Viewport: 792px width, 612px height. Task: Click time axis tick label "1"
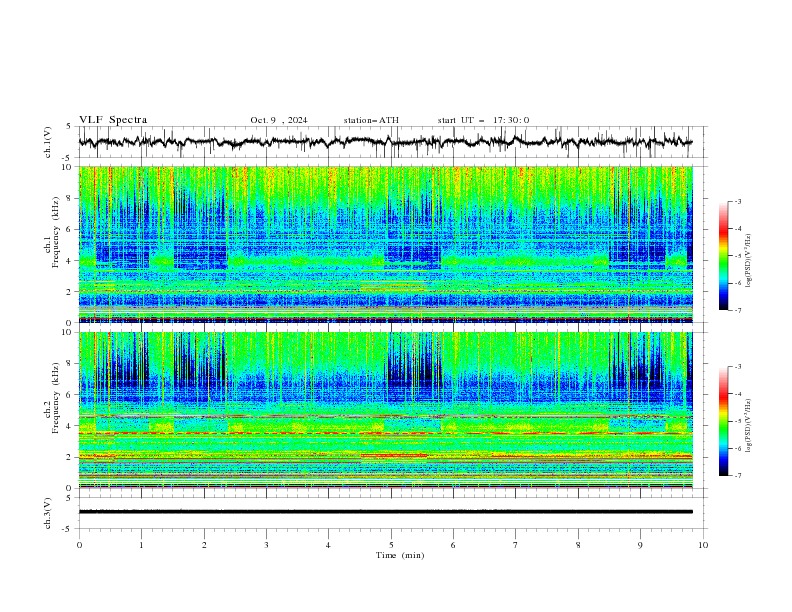tap(141, 545)
